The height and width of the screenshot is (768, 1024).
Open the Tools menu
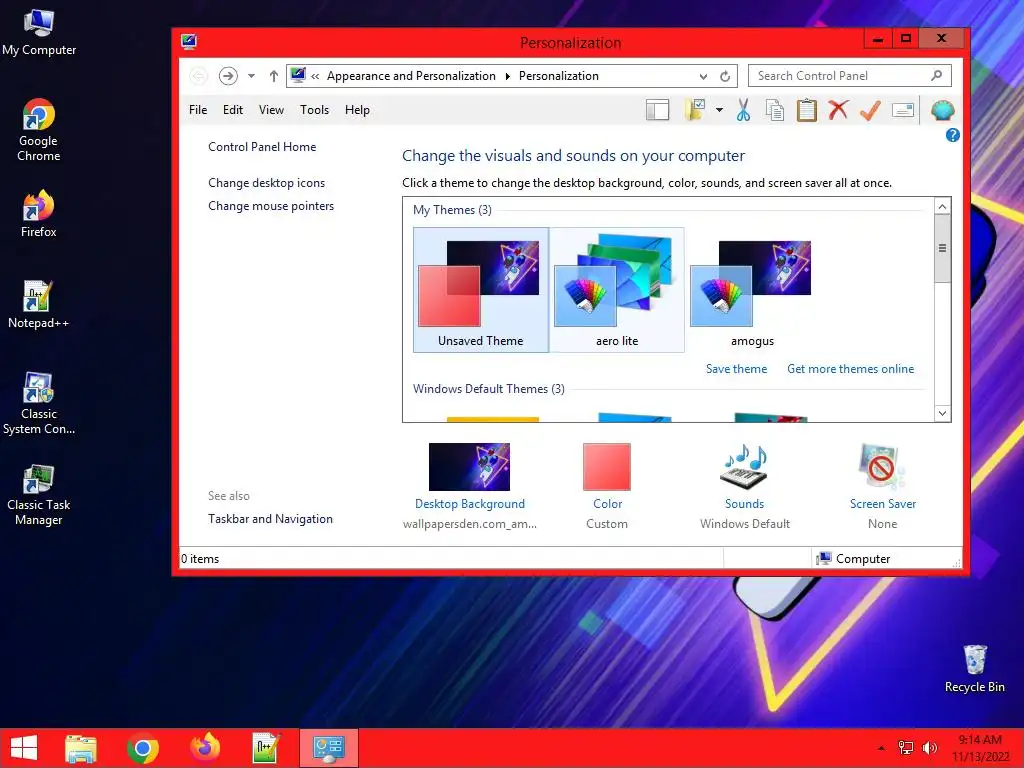pos(314,110)
